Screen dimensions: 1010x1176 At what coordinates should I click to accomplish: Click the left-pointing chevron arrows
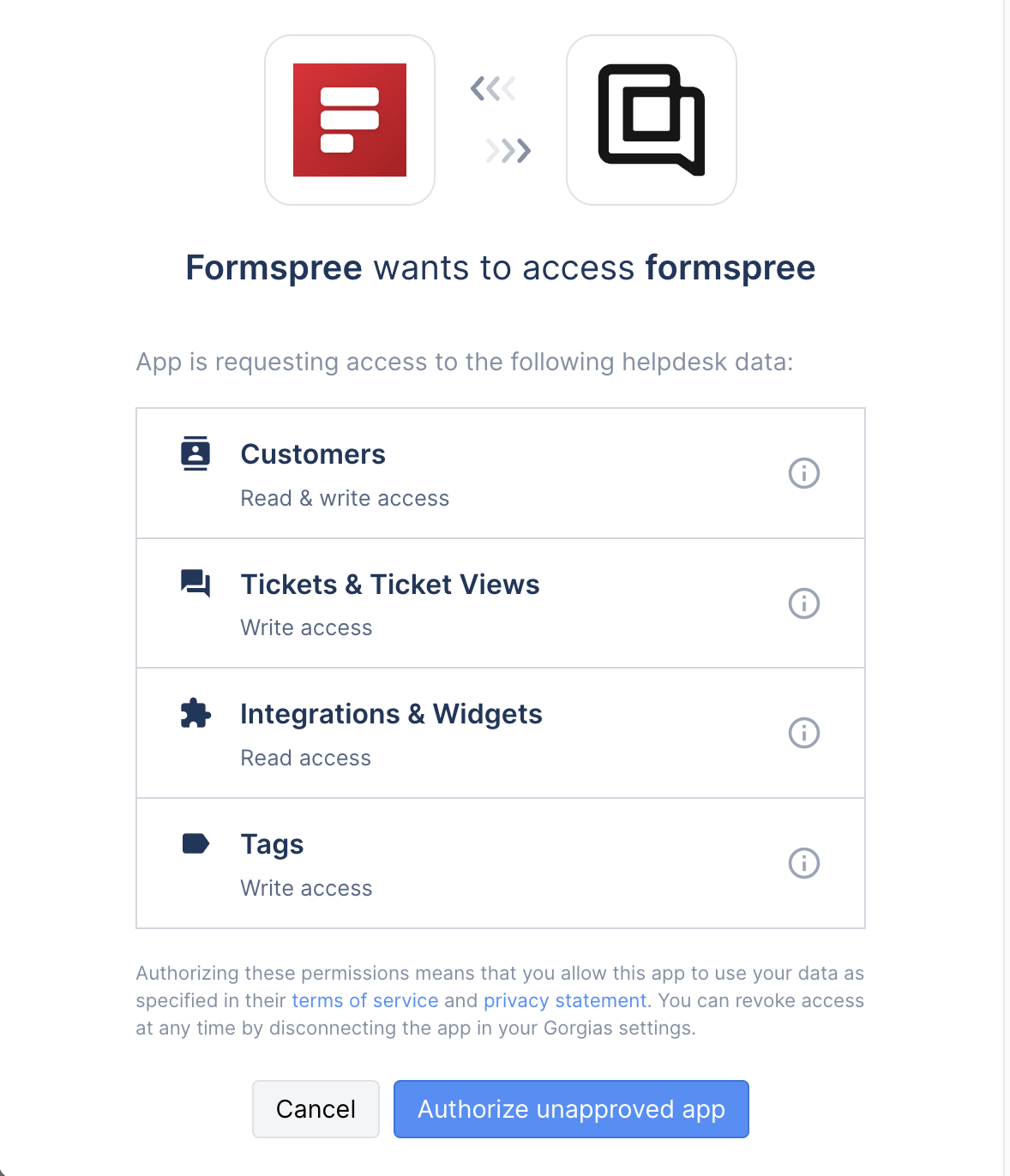point(493,88)
